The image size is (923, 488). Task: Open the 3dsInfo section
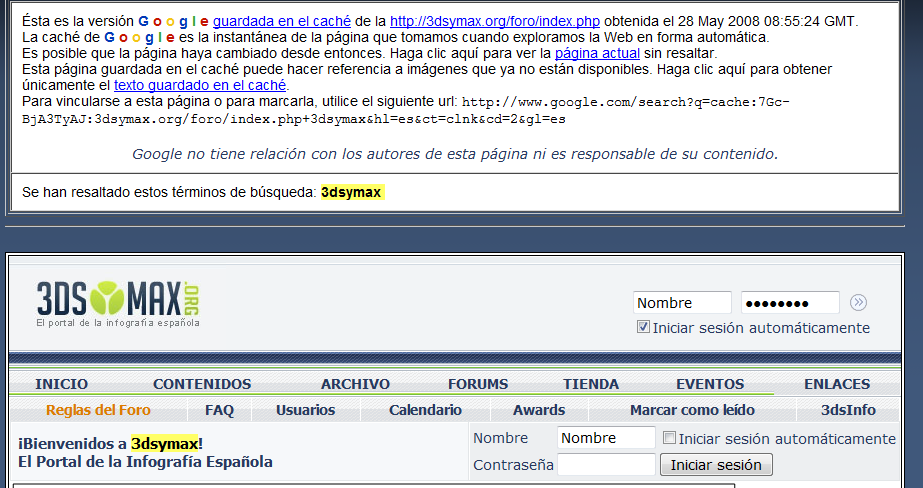(848, 410)
